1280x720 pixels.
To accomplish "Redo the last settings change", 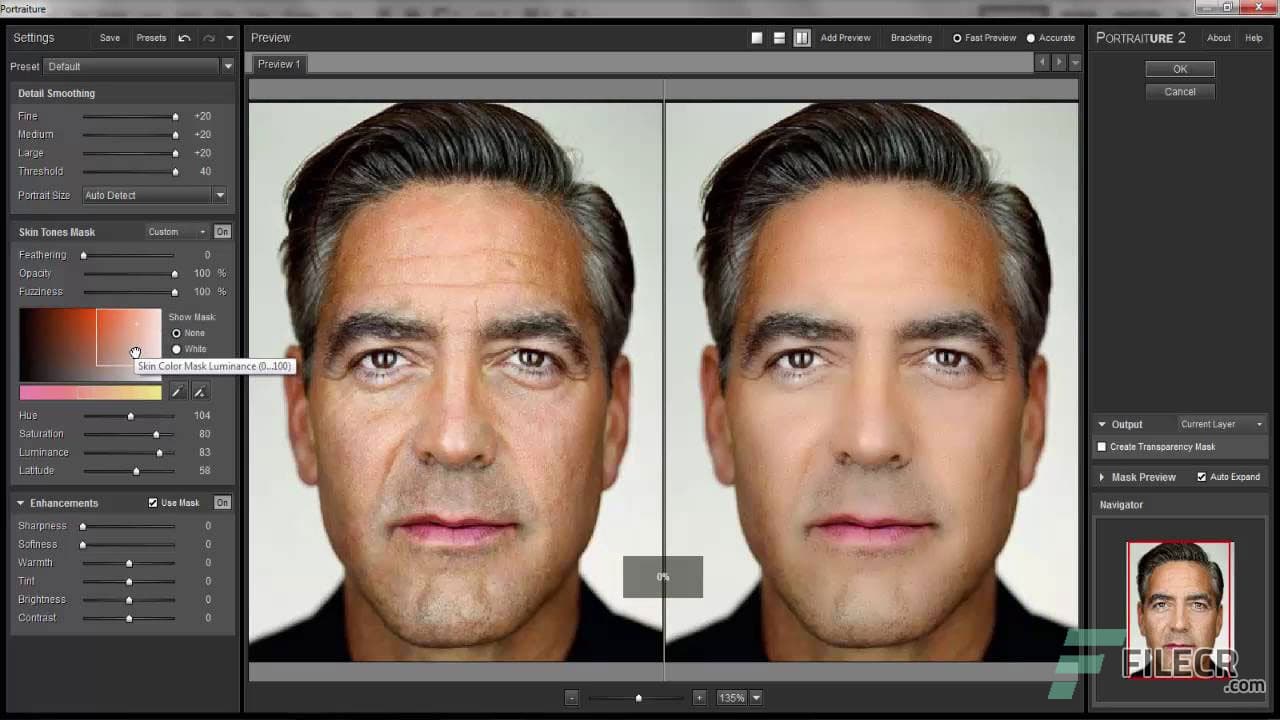I will pyautogui.click(x=209, y=37).
